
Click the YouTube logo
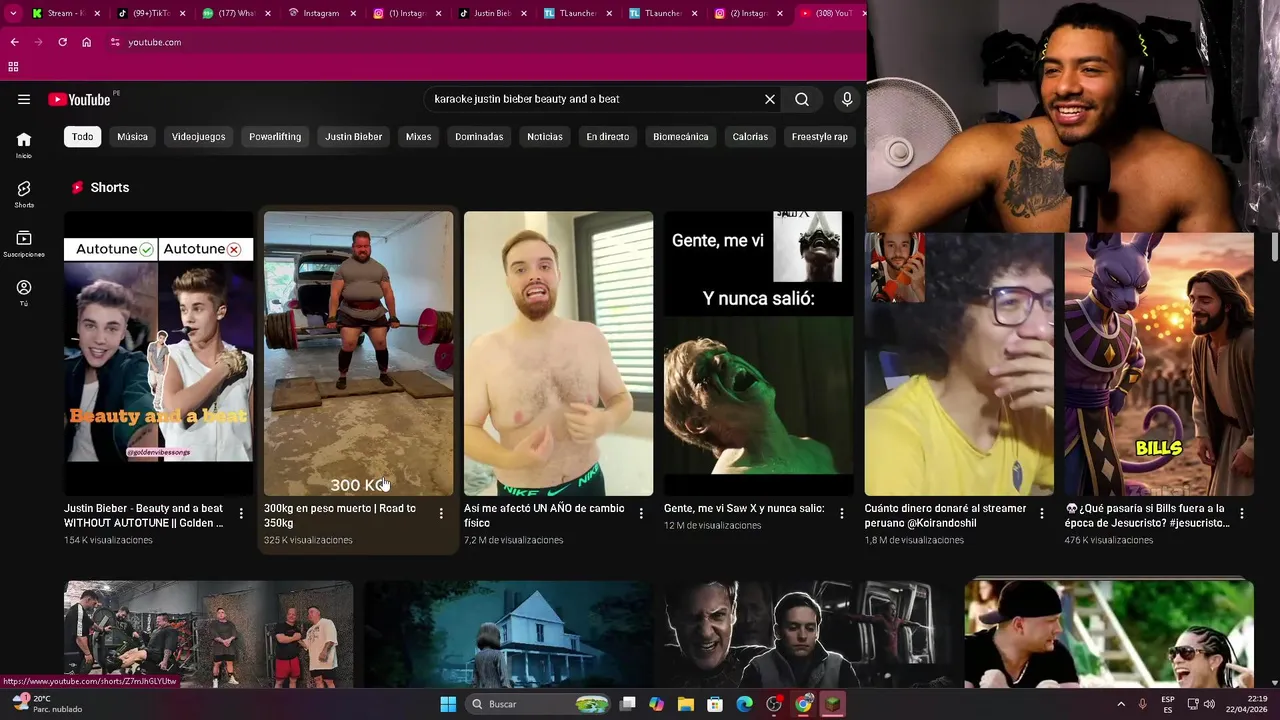79,99
